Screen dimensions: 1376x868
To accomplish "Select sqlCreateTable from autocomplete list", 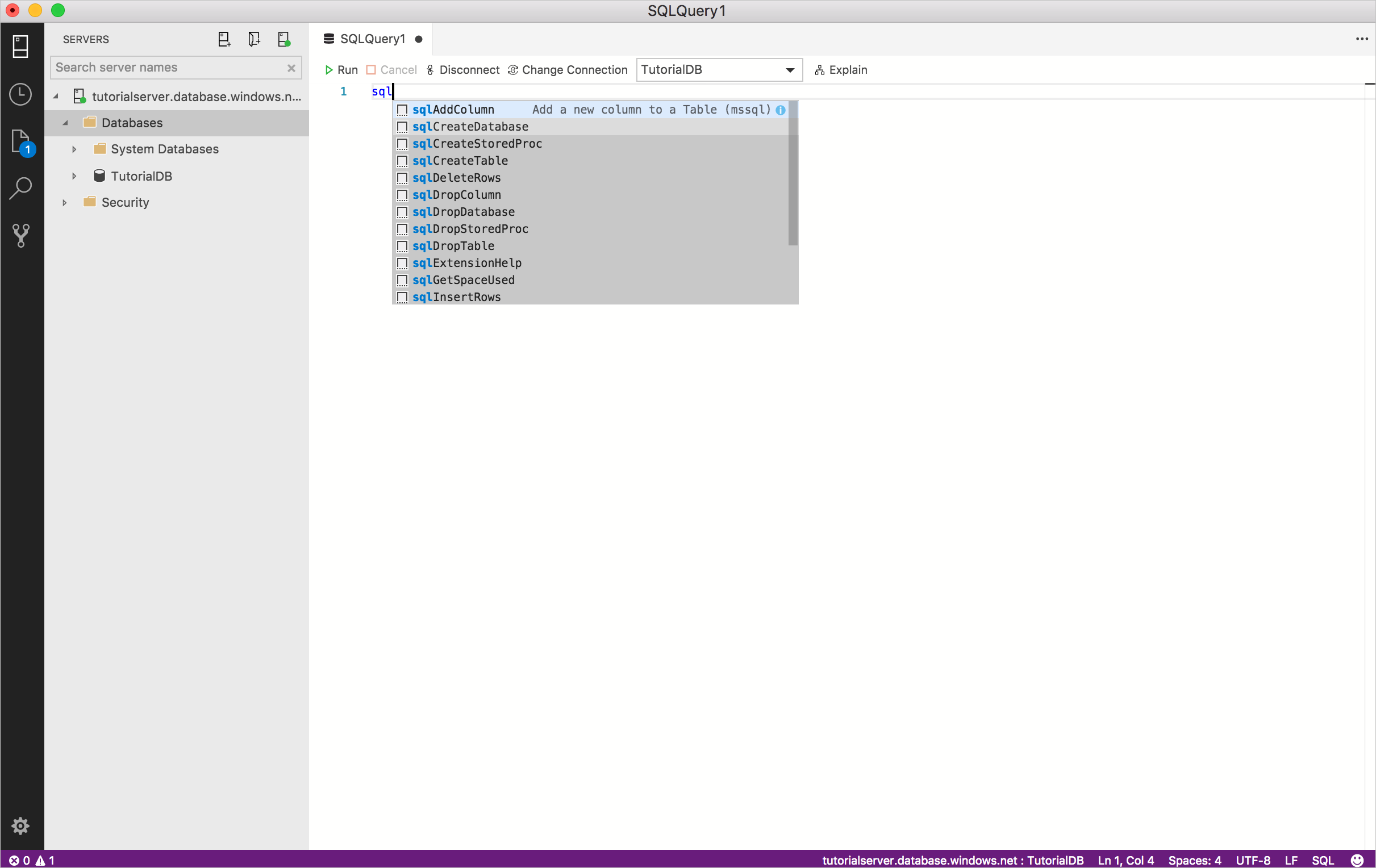I will pyautogui.click(x=460, y=160).
